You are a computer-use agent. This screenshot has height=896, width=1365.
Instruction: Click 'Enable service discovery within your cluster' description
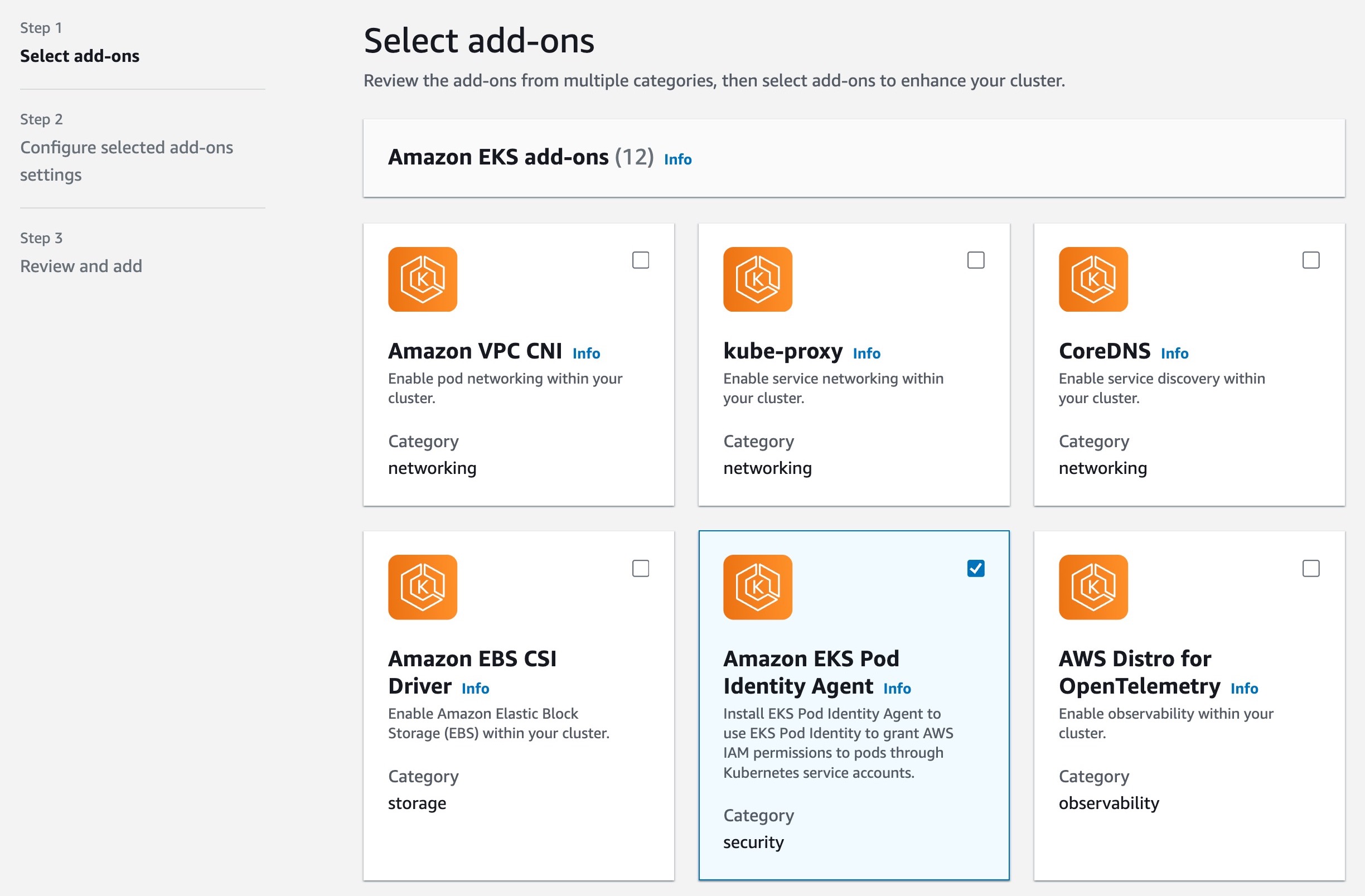pos(1161,388)
